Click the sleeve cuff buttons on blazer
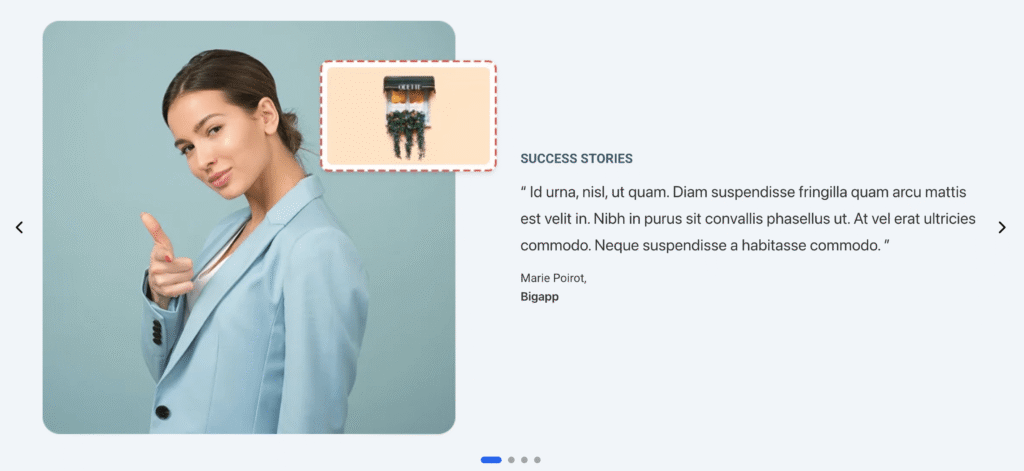Screen dimensions: 1024x471 click(157, 333)
